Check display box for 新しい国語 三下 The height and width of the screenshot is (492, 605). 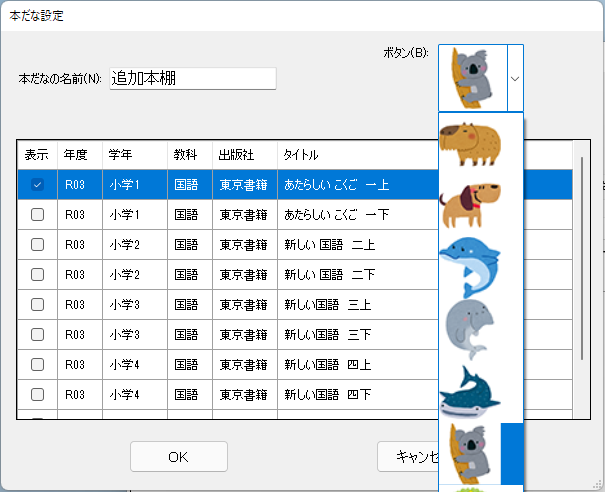(37, 335)
